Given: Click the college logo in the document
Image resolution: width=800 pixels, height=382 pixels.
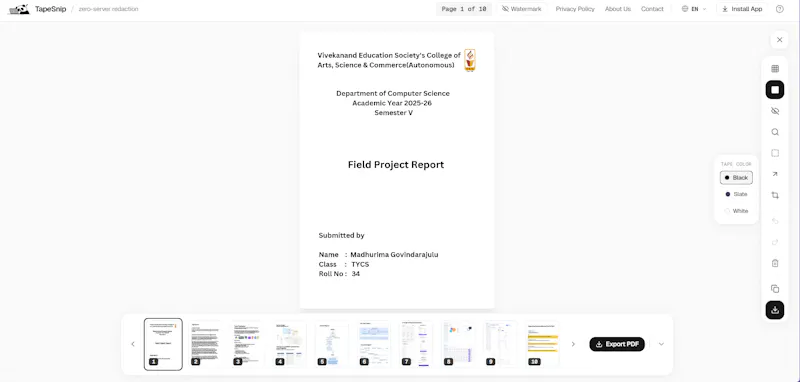Looking at the screenshot, I should [470, 60].
